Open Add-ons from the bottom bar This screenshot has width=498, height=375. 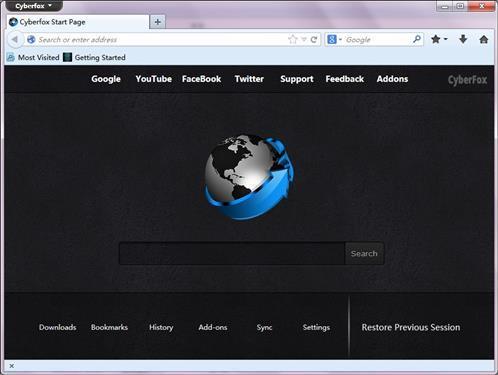213,327
